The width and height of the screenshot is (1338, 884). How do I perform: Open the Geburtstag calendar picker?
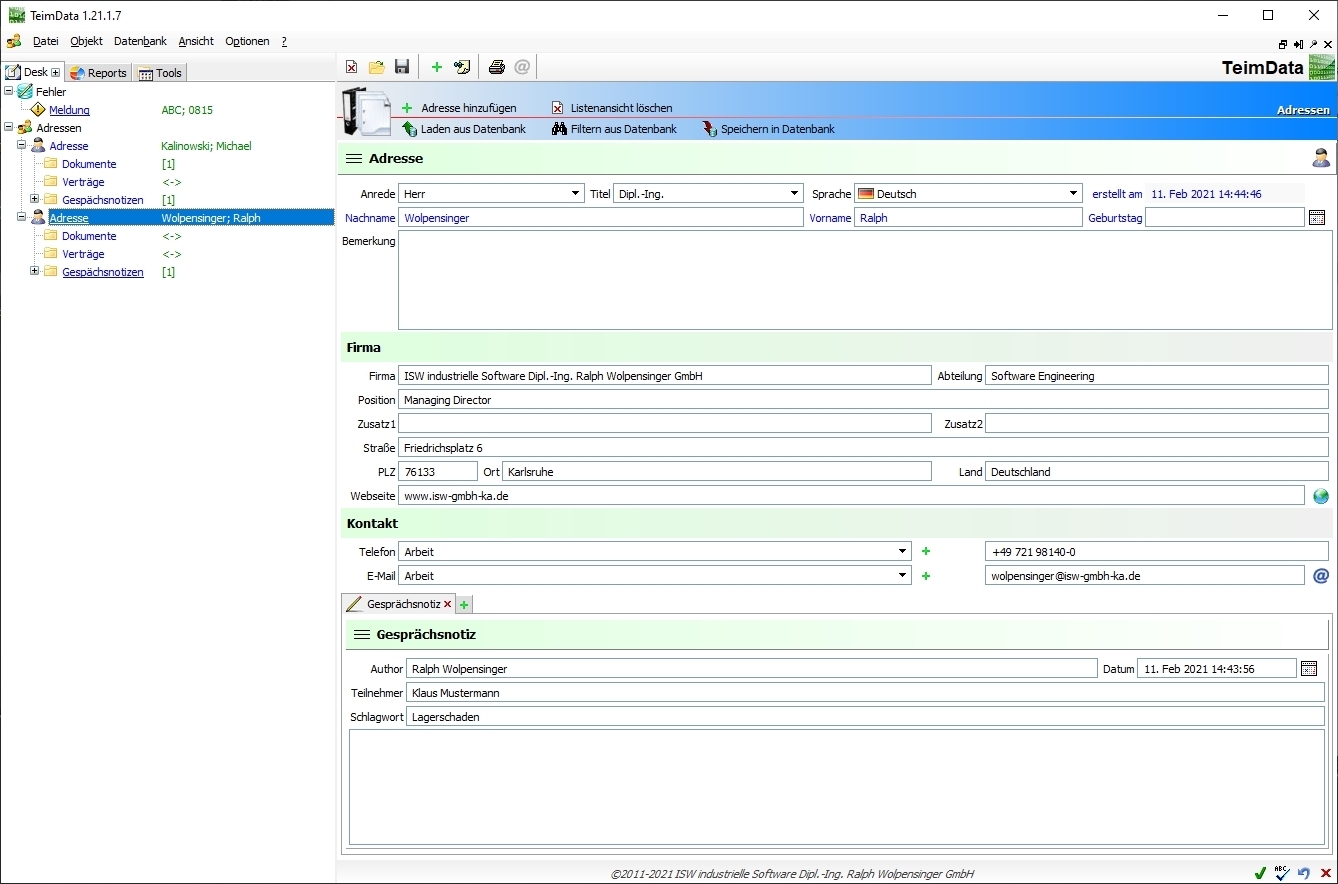coord(1317,218)
